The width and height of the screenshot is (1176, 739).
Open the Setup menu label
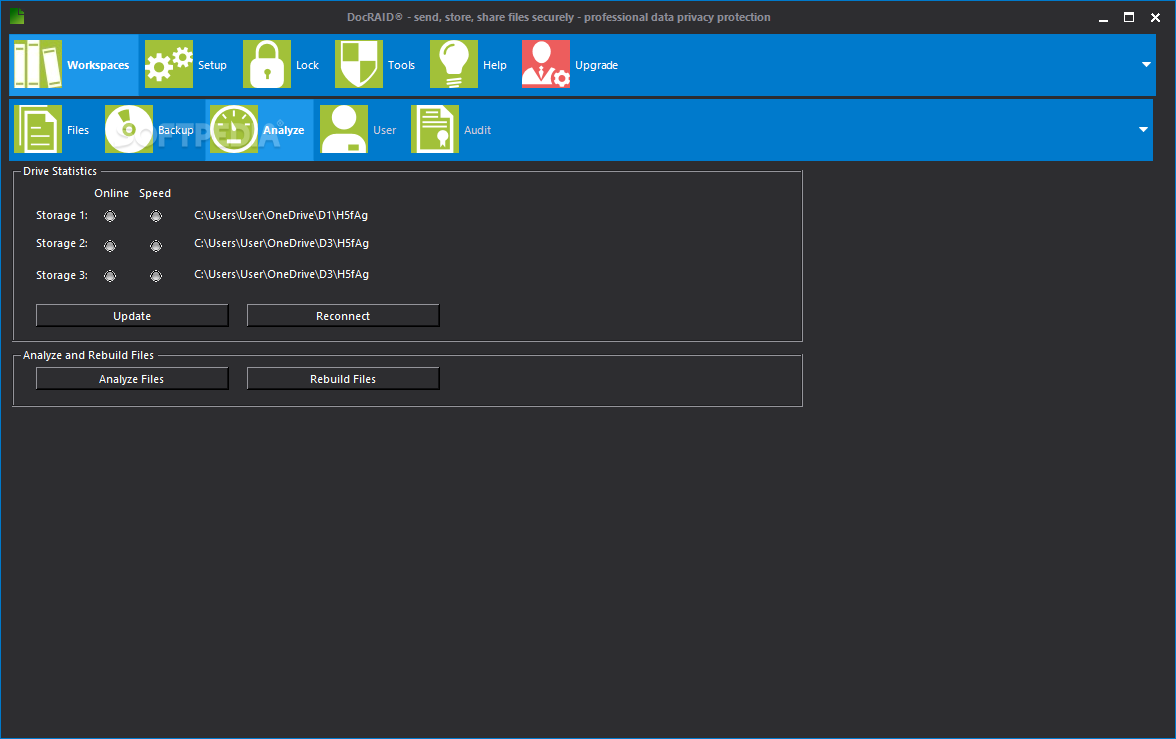click(212, 65)
